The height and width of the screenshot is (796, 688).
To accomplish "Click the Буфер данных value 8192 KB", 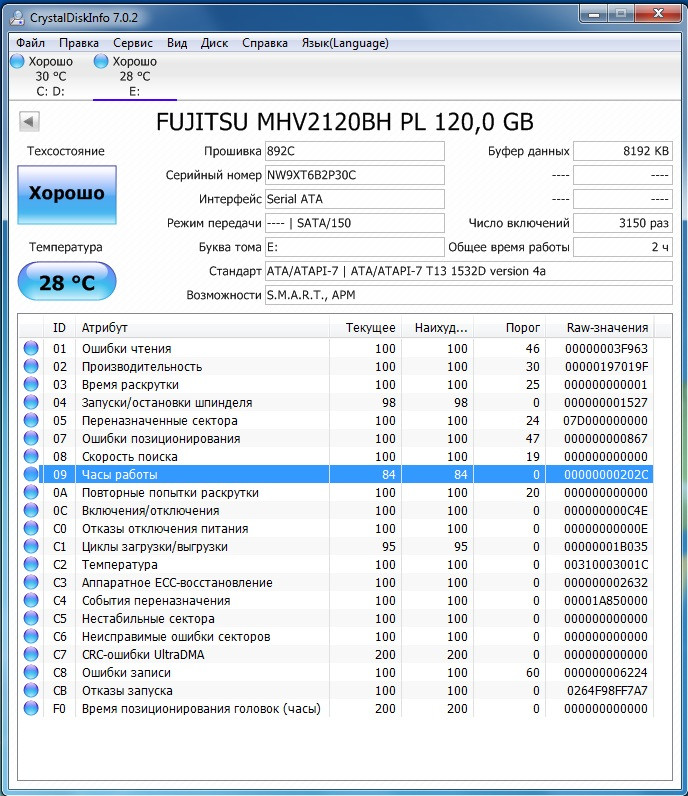I will click(x=623, y=151).
